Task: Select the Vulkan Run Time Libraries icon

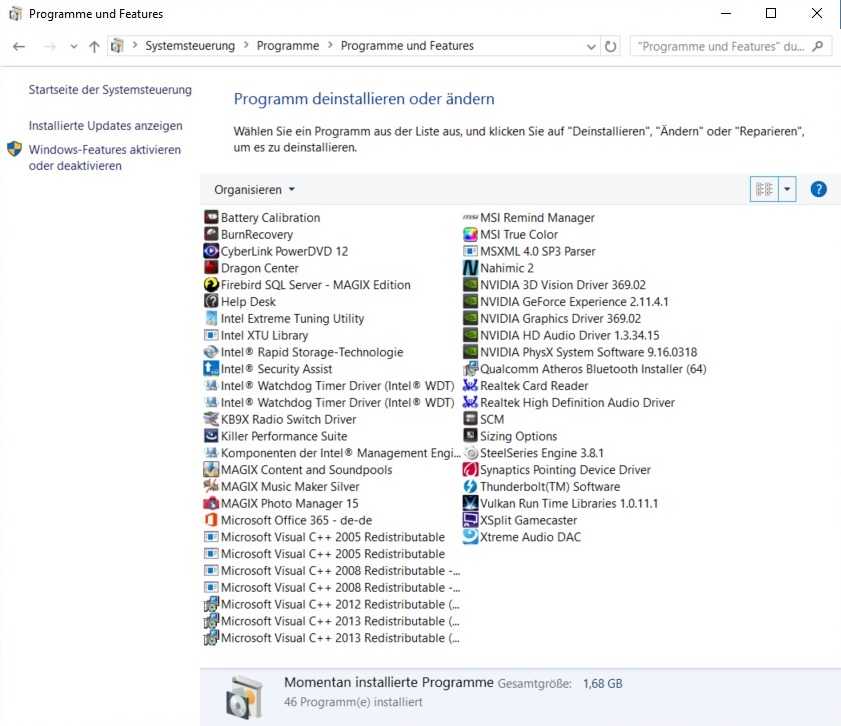Action: [470, 503]
